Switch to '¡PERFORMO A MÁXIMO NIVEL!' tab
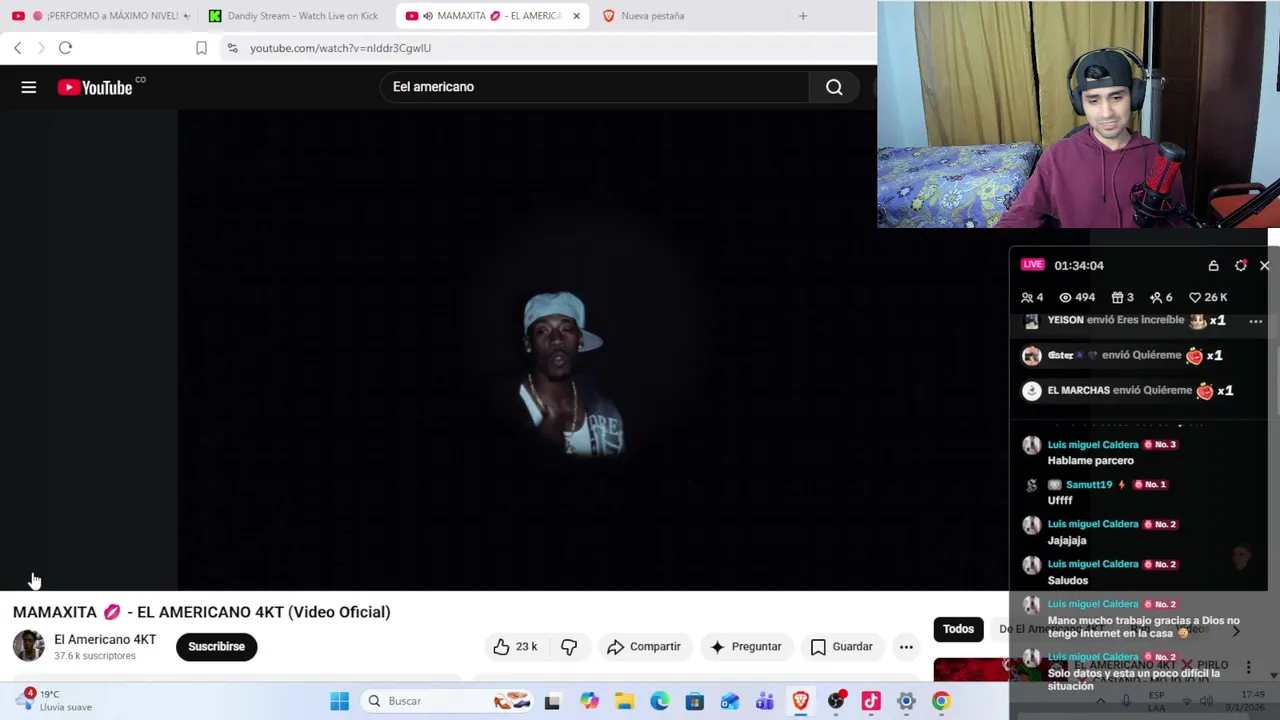1280x720 pixels. click(x=100, y=16)
